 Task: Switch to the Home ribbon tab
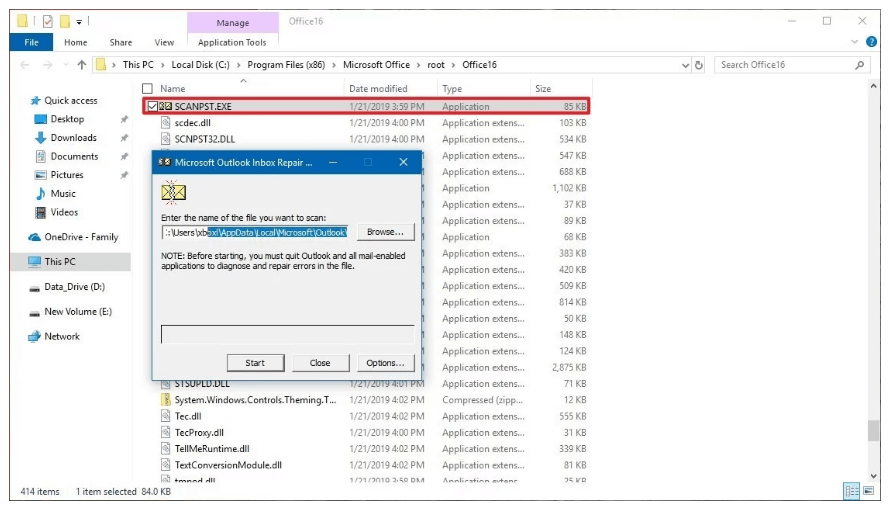click(75, 42)
